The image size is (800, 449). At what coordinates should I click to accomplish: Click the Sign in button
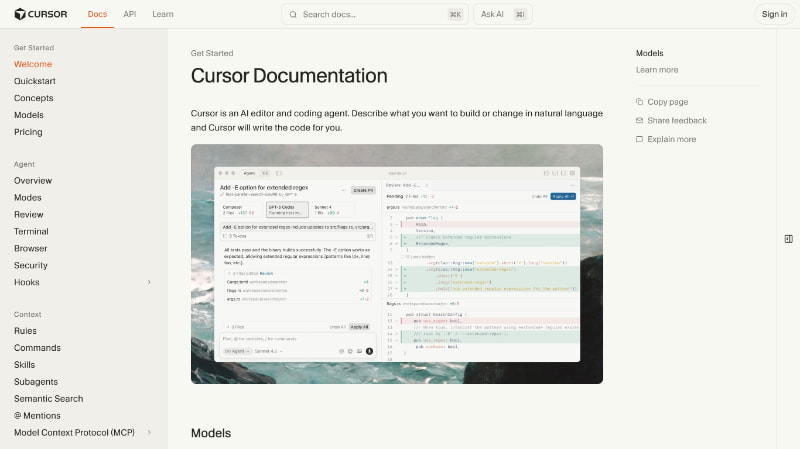coord(774,14)
